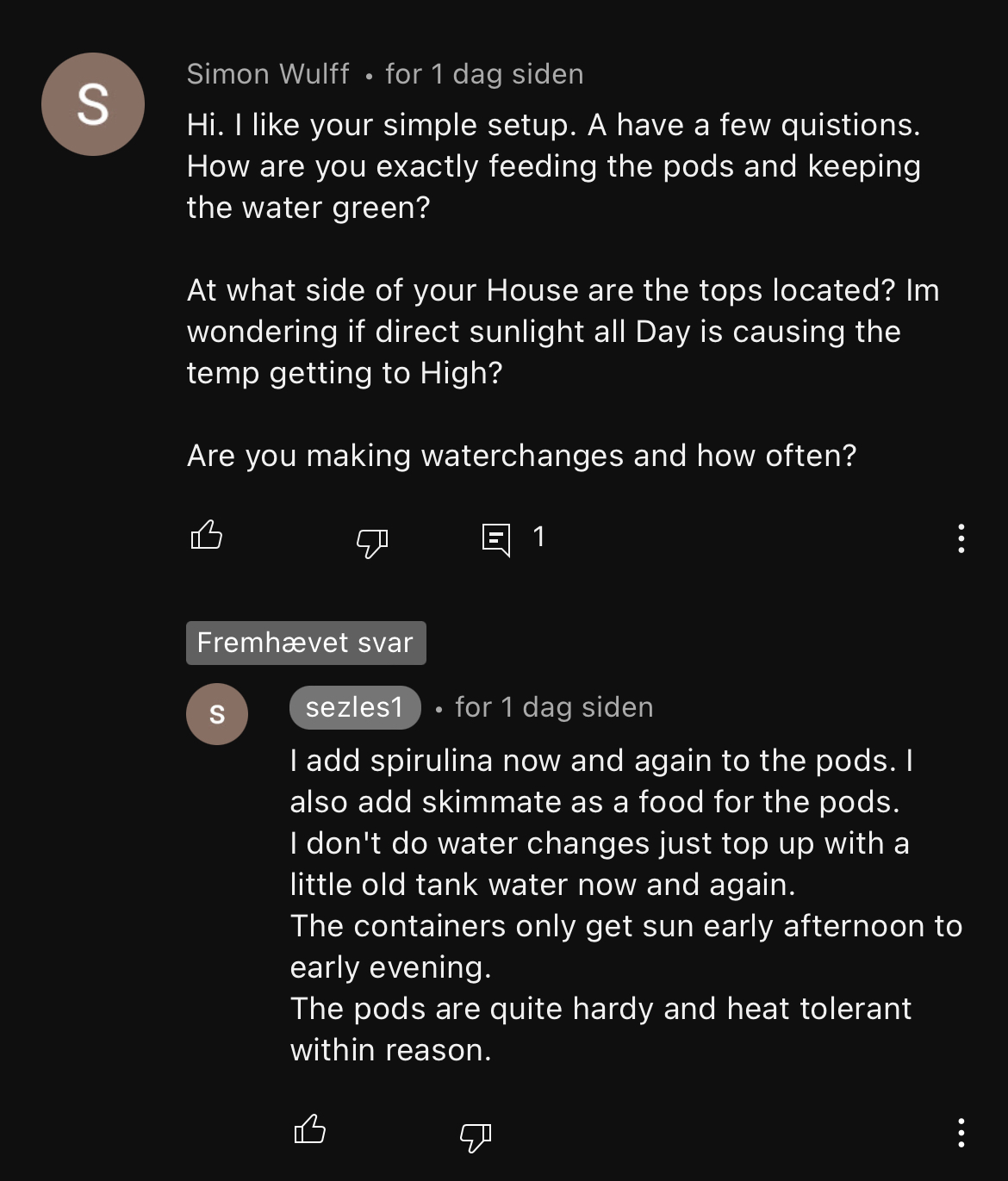Dislike the reply from sezles1
Image resolution: width=1008 pixels, height=1181 pixels.
[476, 1135]
